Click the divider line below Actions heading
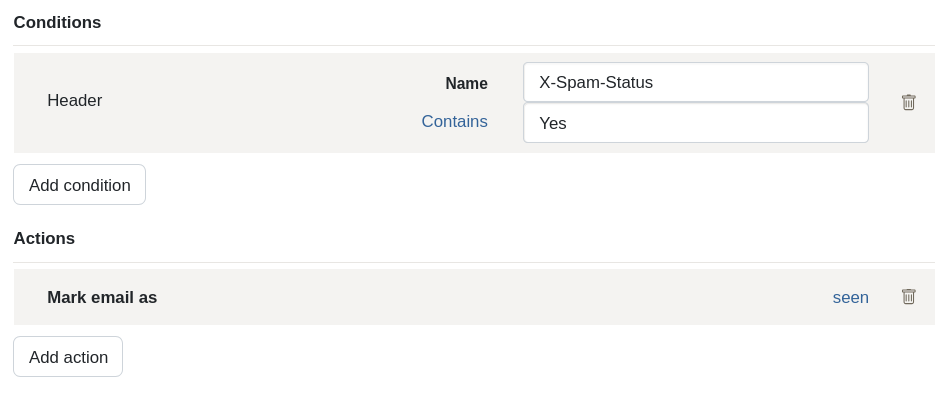This screenshot has height=411, width=952. click(x=474, y=262)
